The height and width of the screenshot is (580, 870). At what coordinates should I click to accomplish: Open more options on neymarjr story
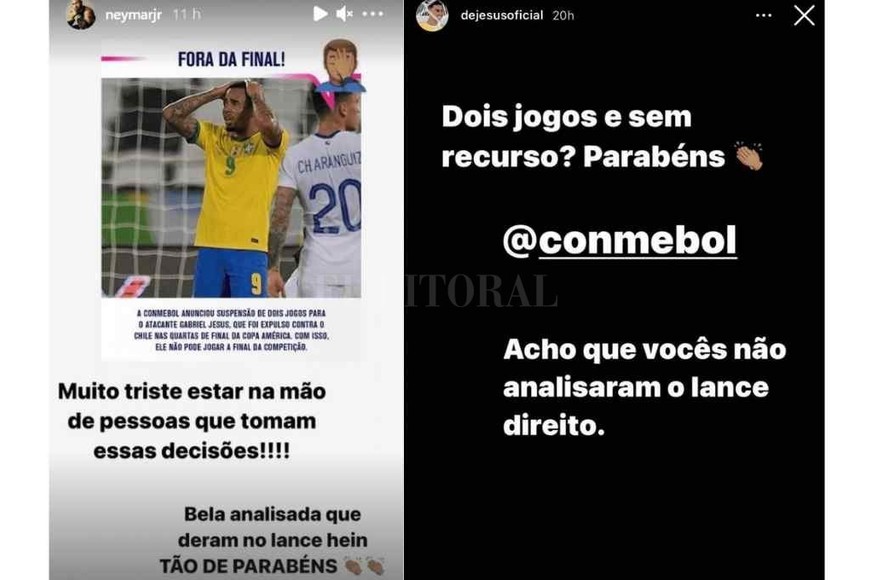click(x=373, y=14)
